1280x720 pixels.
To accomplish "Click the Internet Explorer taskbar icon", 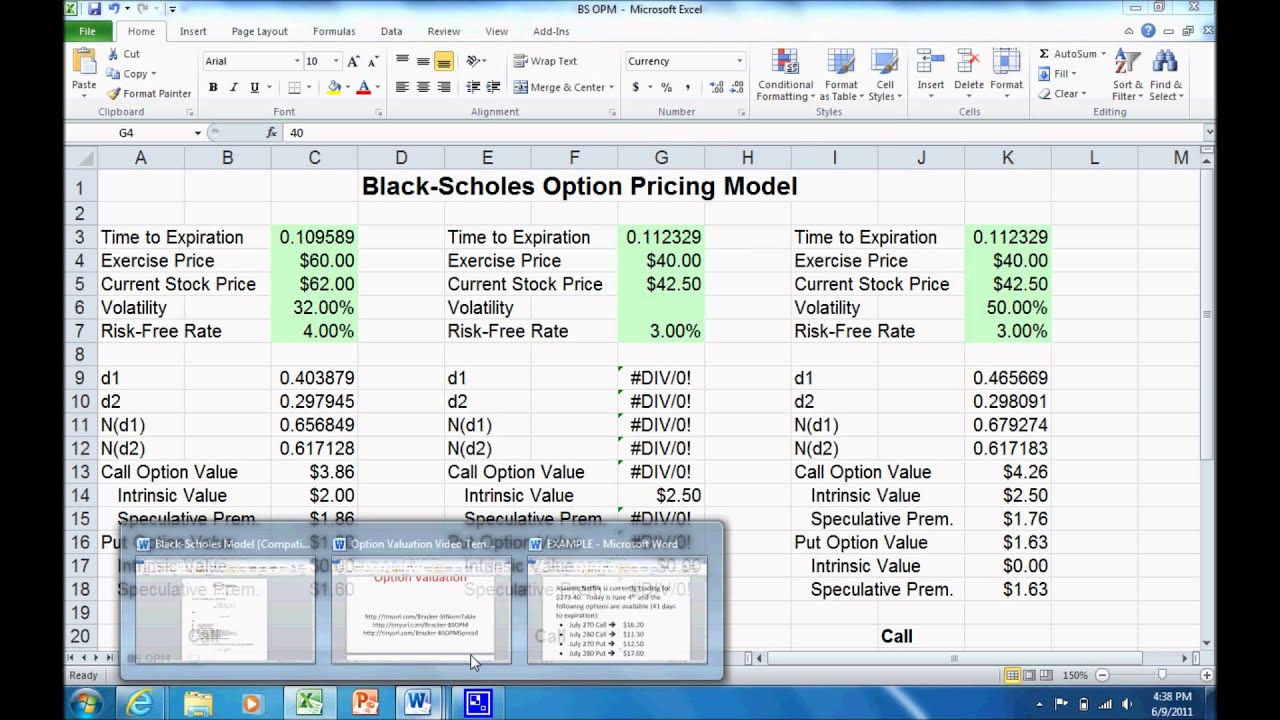I will 142,703.
